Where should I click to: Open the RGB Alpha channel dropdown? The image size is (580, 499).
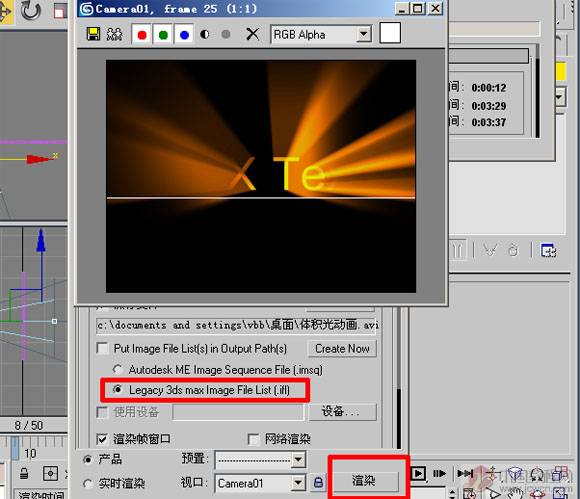[364, 34]
